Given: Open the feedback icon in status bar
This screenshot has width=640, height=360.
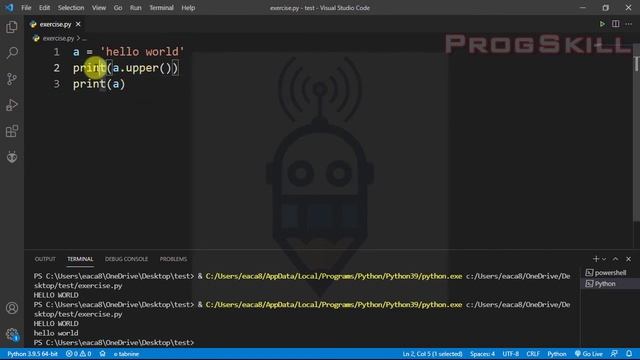Looking at the screenshot, I should pos(614,354).
